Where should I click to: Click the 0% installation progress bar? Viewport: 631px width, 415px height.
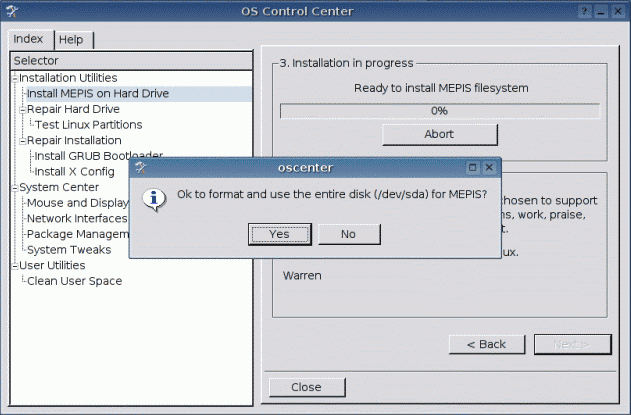click(439, 111)
